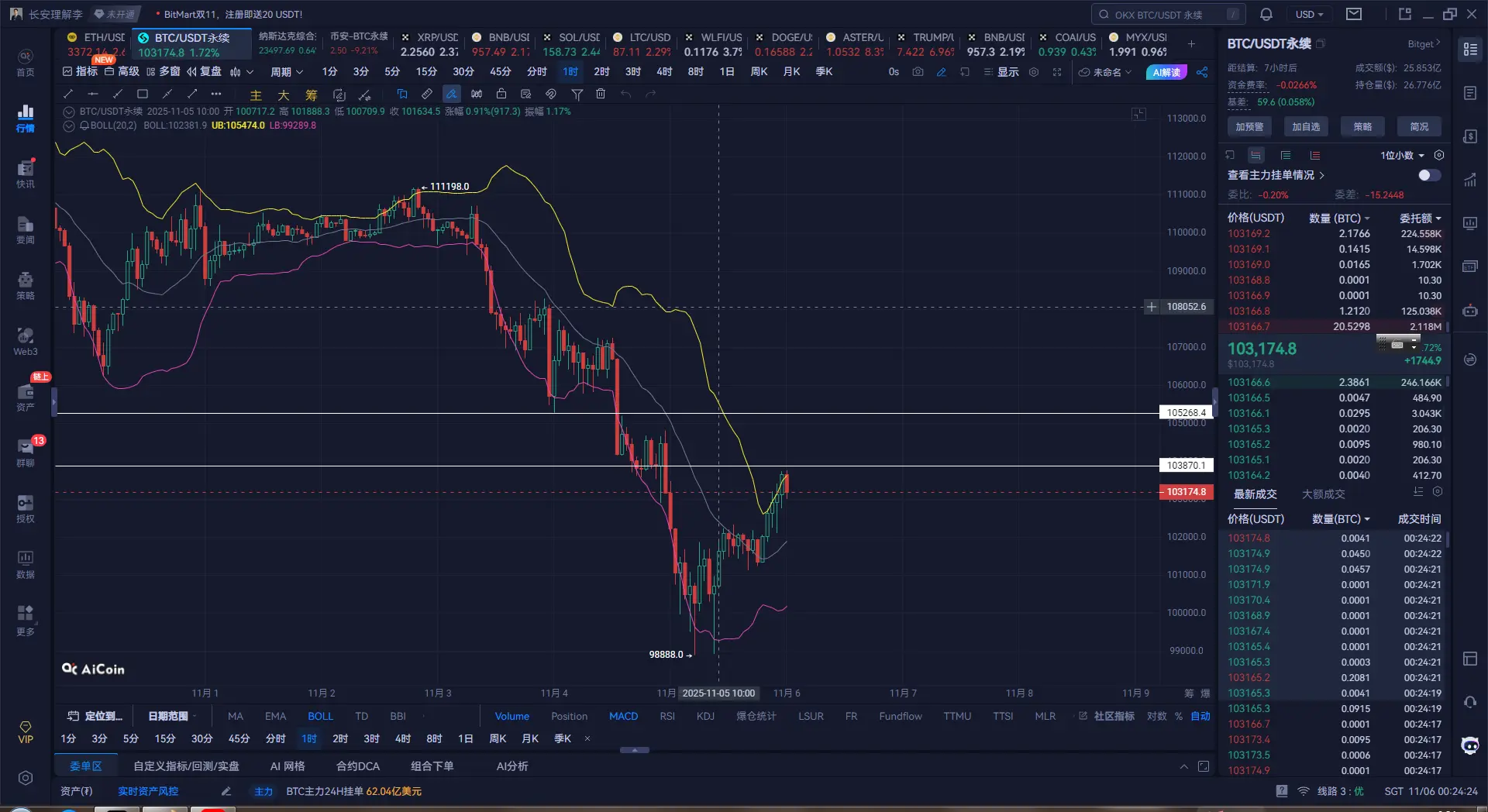Click the funnel filter icon

(x=577, y=95)
